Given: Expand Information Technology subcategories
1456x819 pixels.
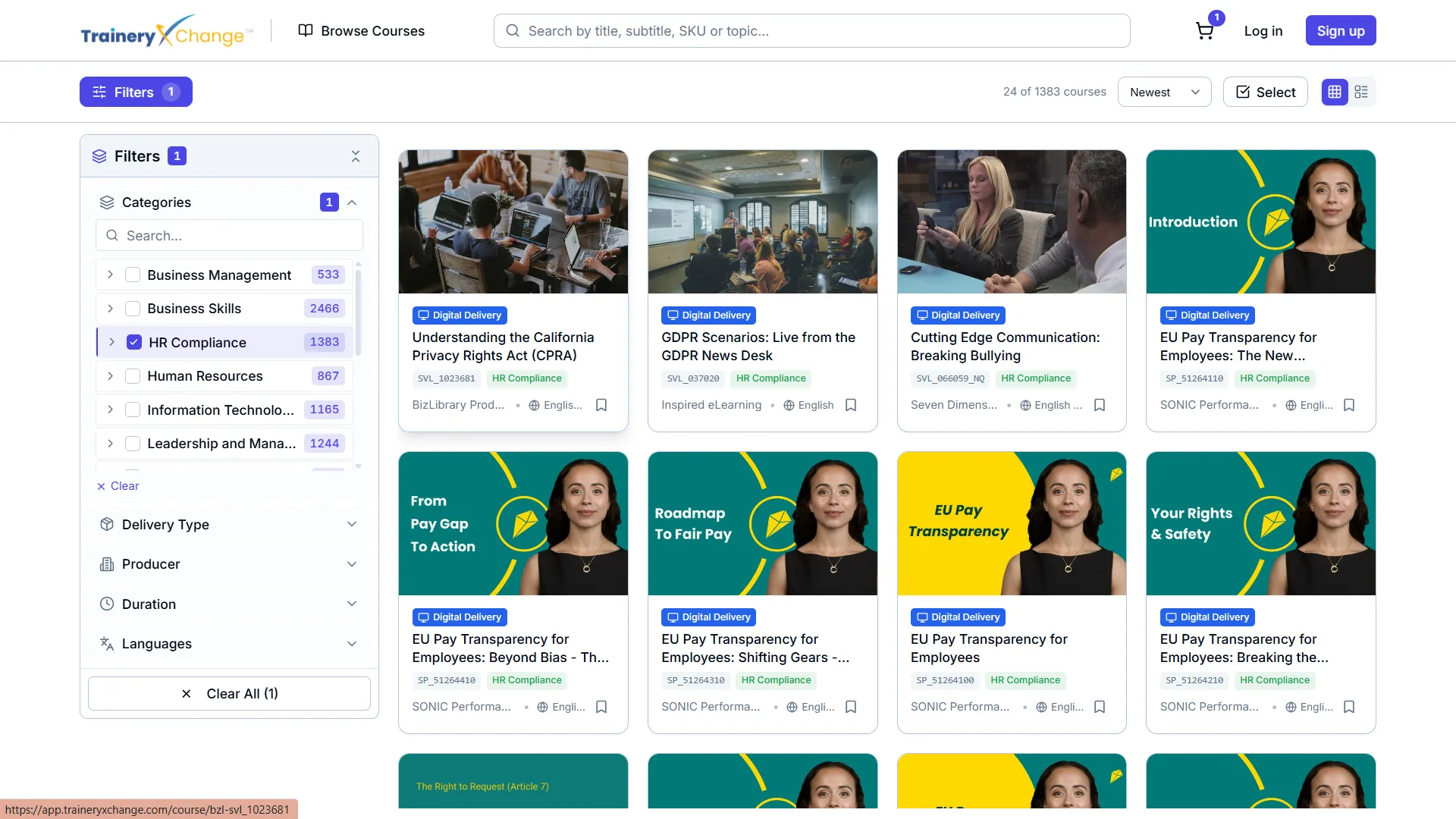Looking at the screenshot, I should click(111, 410).
